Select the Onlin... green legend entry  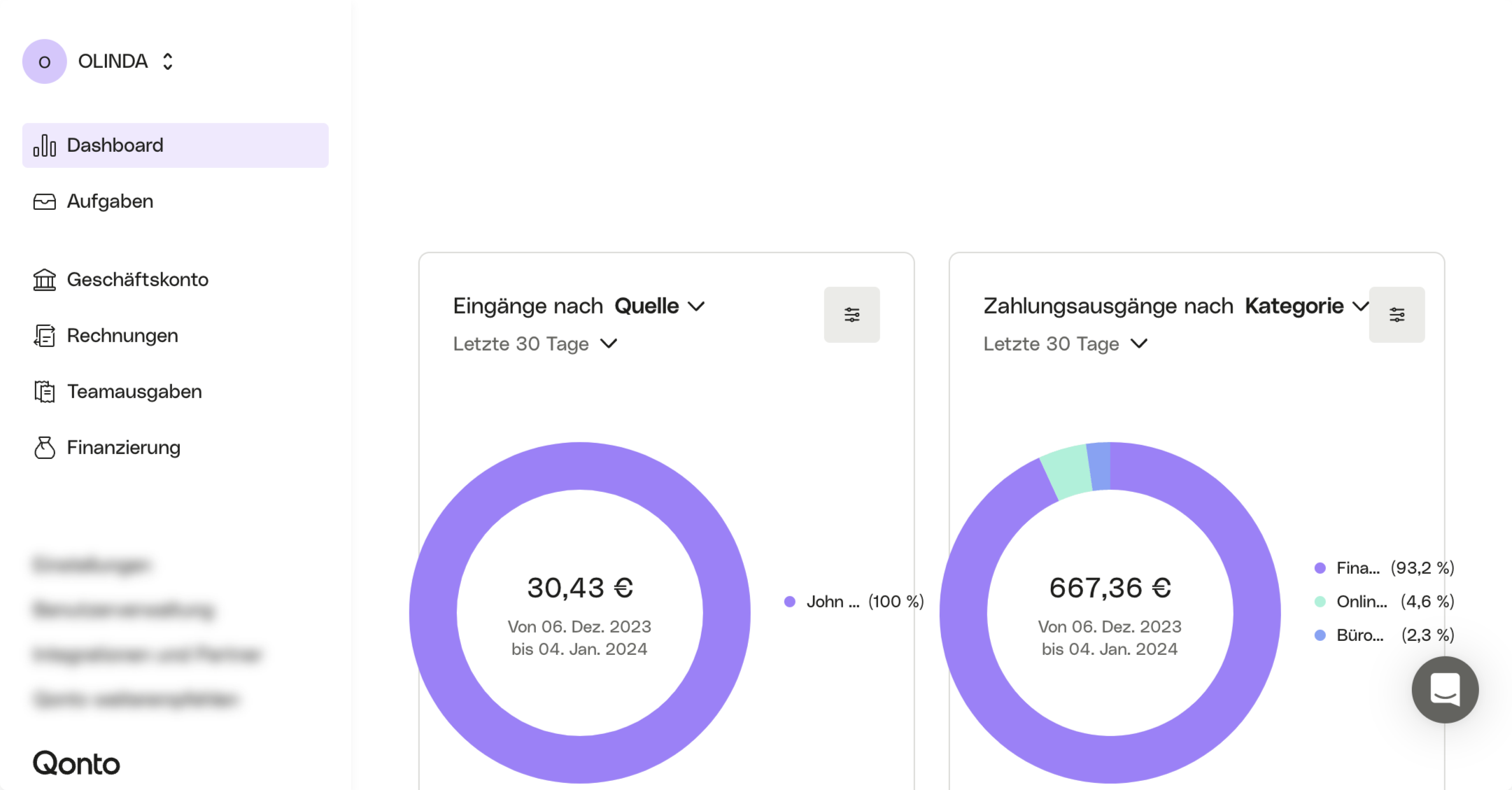pos(1361,602)
